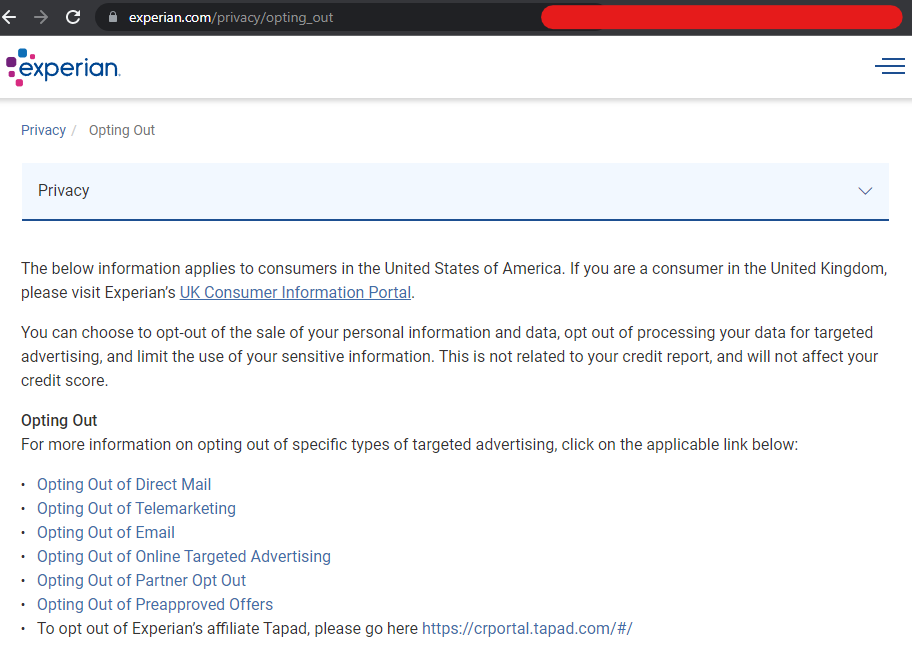Open the crportal.tapad.com link

pyautogui.click(x=527, y=629)
